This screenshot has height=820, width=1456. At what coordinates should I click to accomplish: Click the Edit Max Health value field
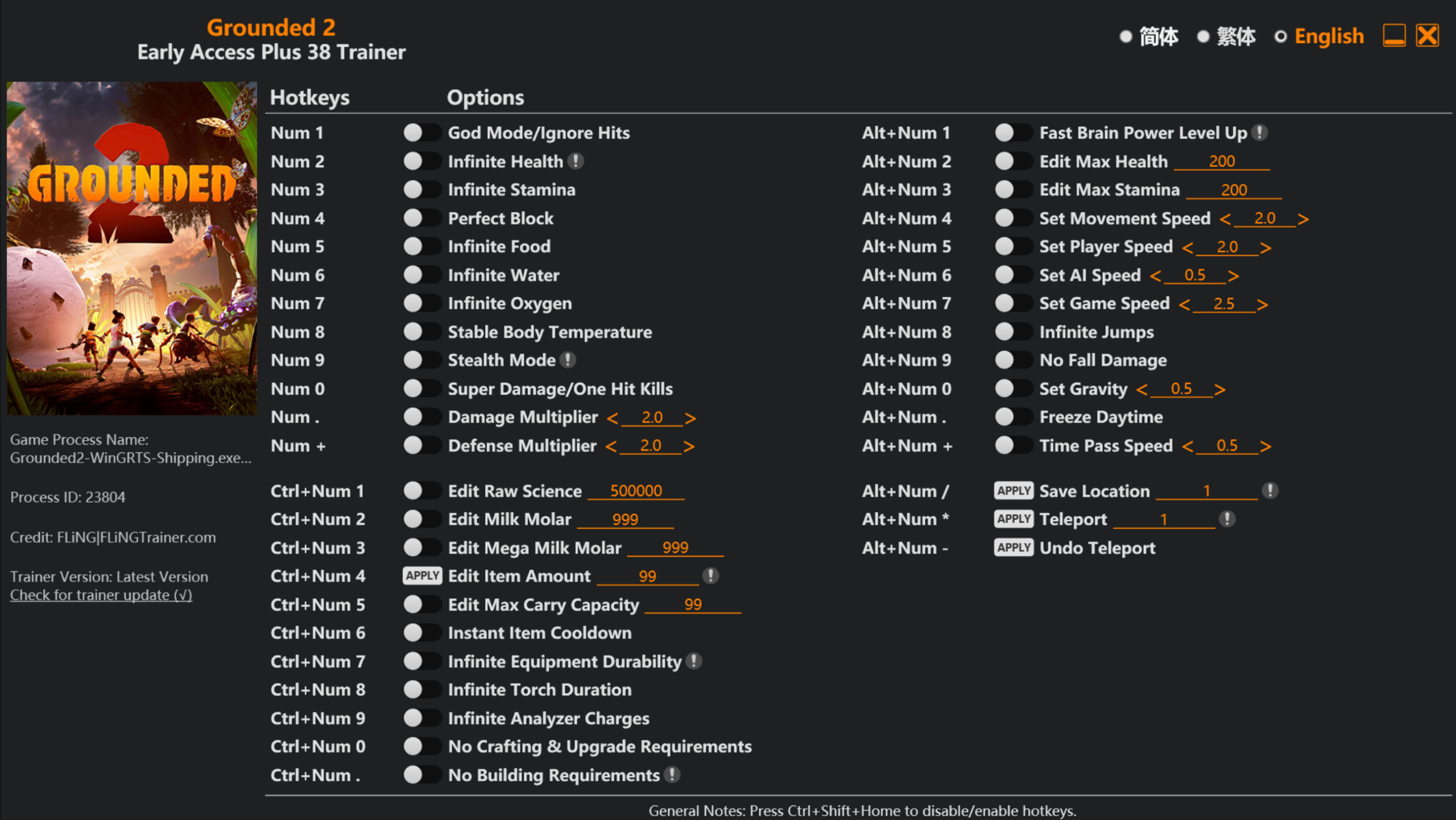pyautogui.click(x=1222, y=161)
